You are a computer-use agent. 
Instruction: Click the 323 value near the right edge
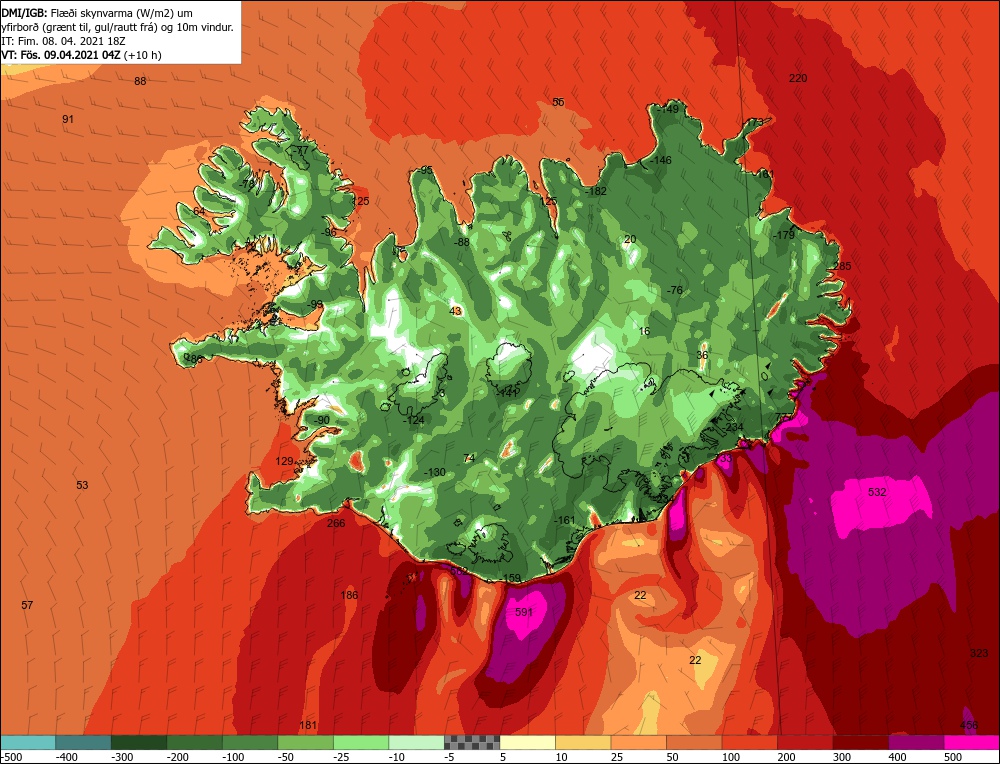point(979,653)
